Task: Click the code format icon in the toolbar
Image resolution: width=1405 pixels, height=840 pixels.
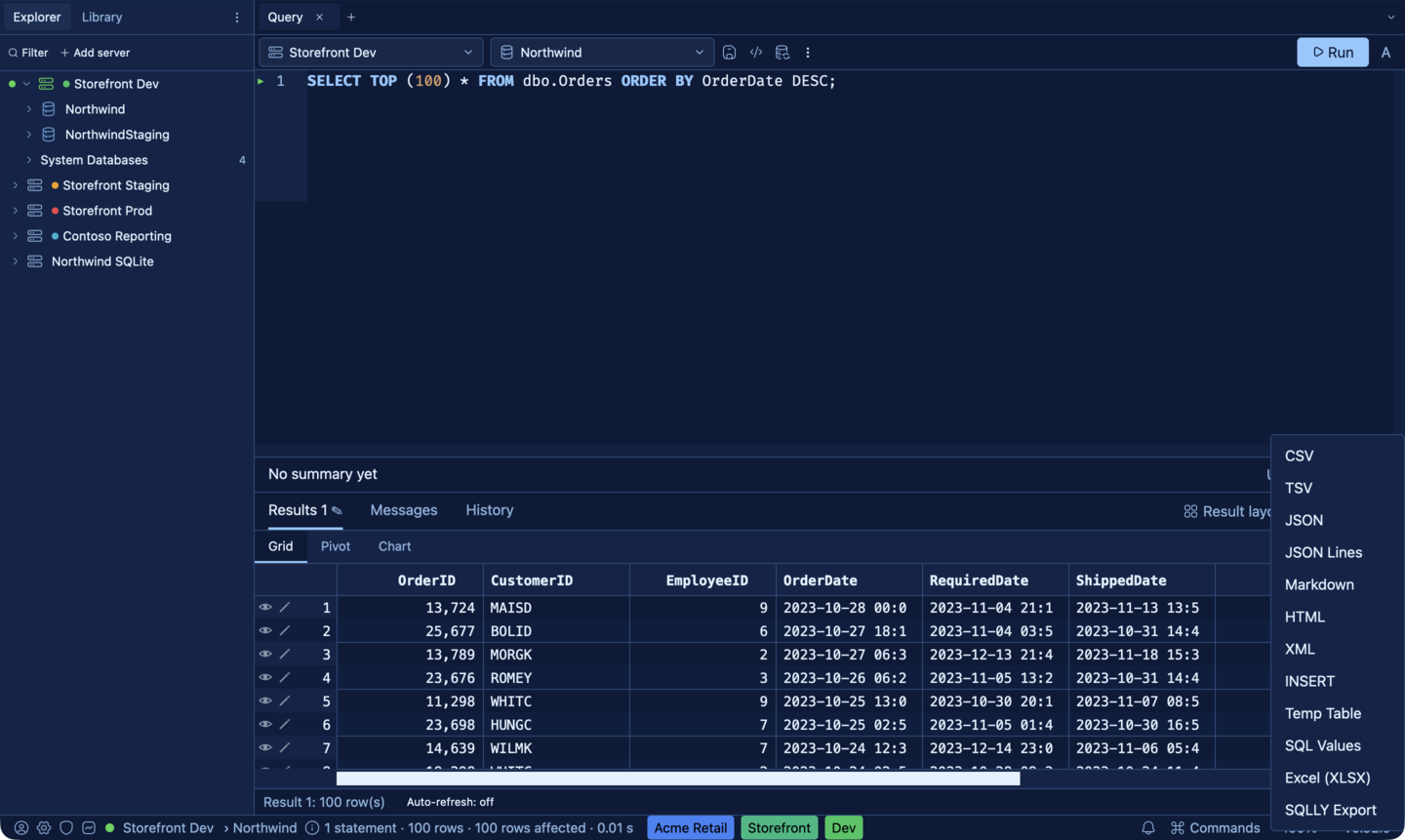Action: (x=756, y=53)
